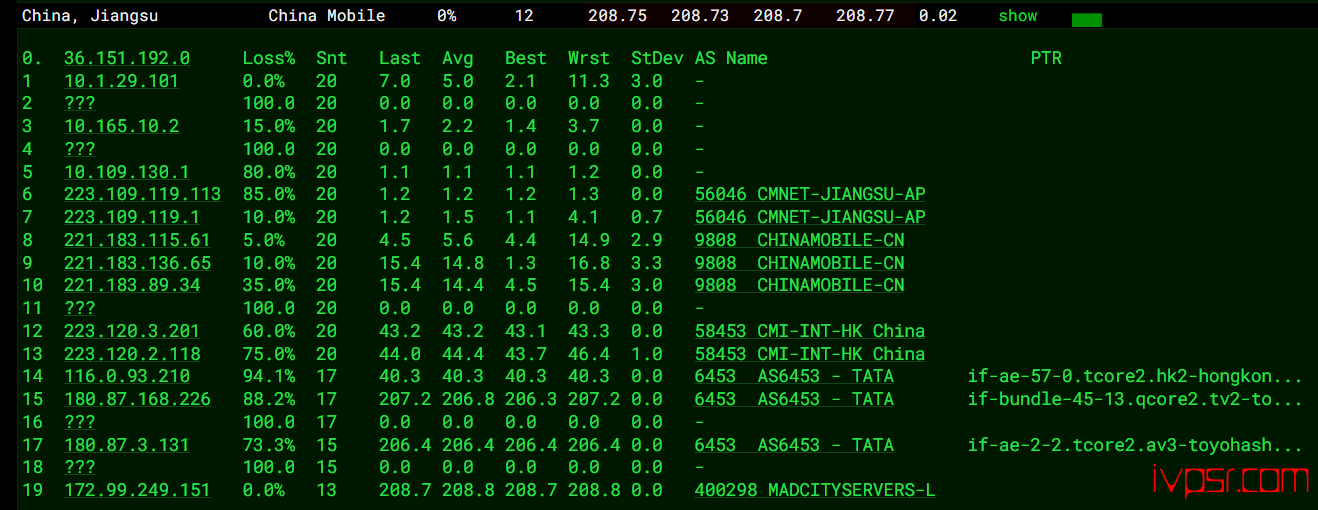Click the 207.2 Last value on hop 15

tap(405, 399)
